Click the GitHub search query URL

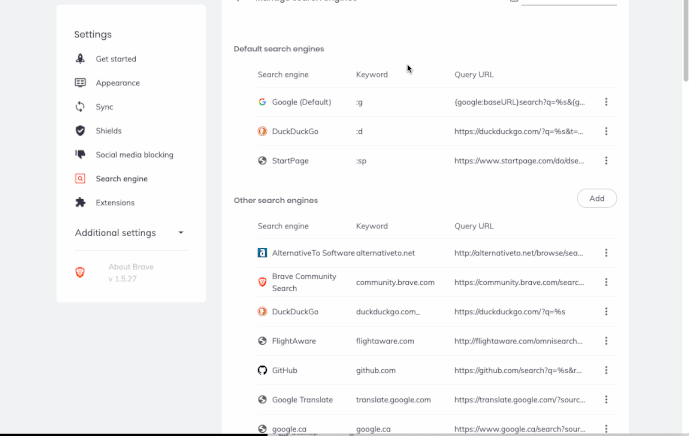coord(518,371)
